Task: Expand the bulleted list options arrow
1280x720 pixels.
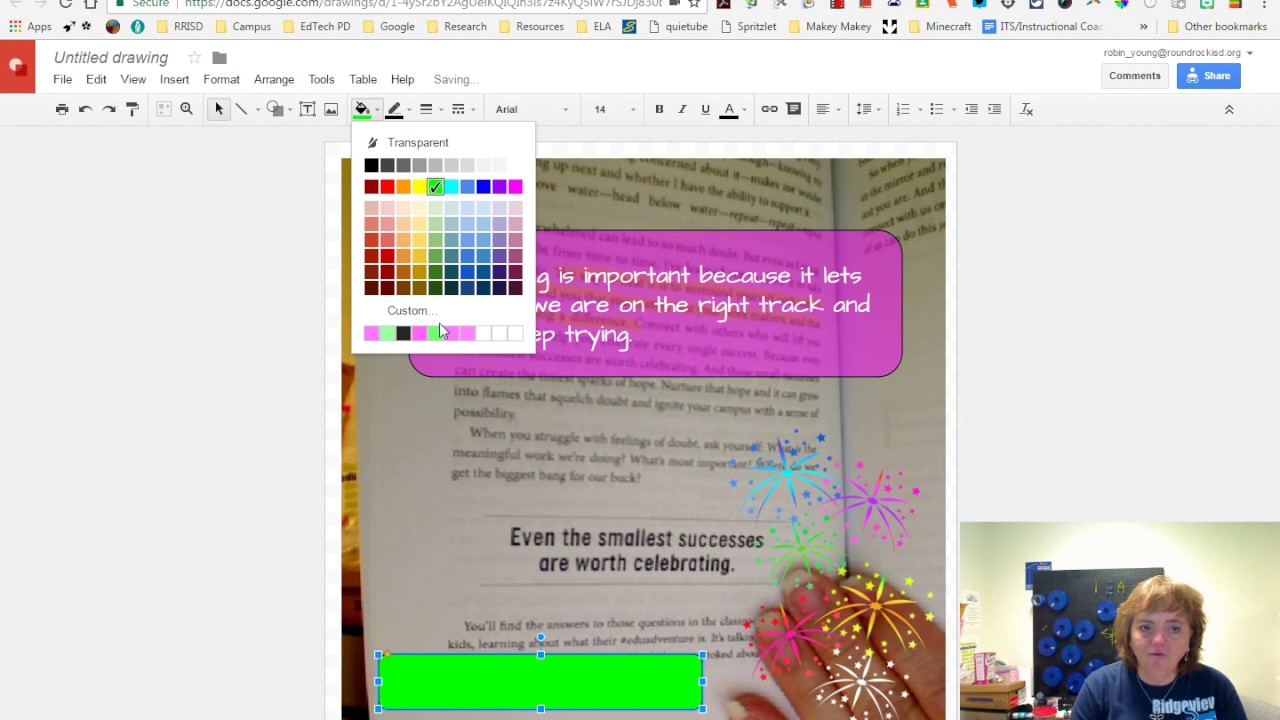Action: click(953, 109)
